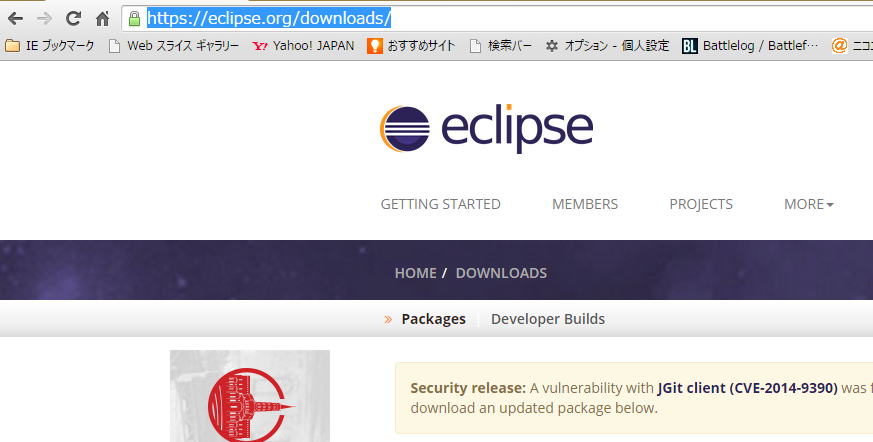Click the Eclipse logo
The width and height of the screenshot is (873, 442).
[486, 128]
